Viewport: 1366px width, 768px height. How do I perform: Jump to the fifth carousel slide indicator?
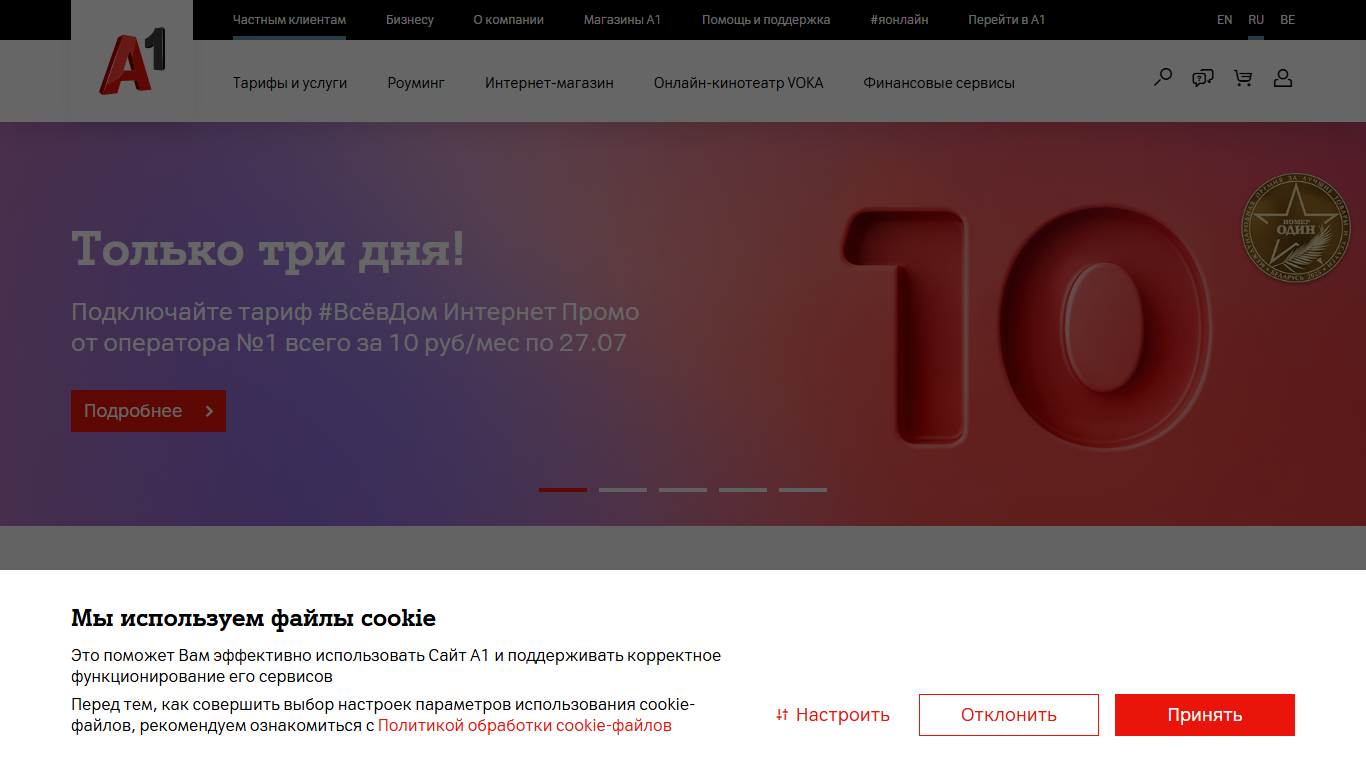point(803,490)
